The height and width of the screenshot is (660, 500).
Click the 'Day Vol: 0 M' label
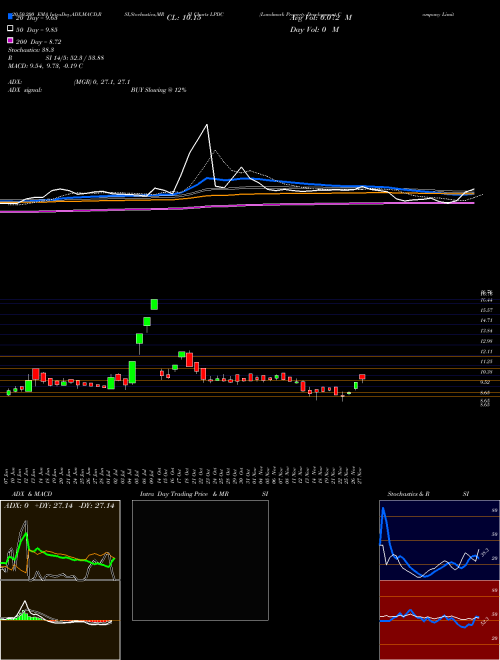click(x=314, y=29)
